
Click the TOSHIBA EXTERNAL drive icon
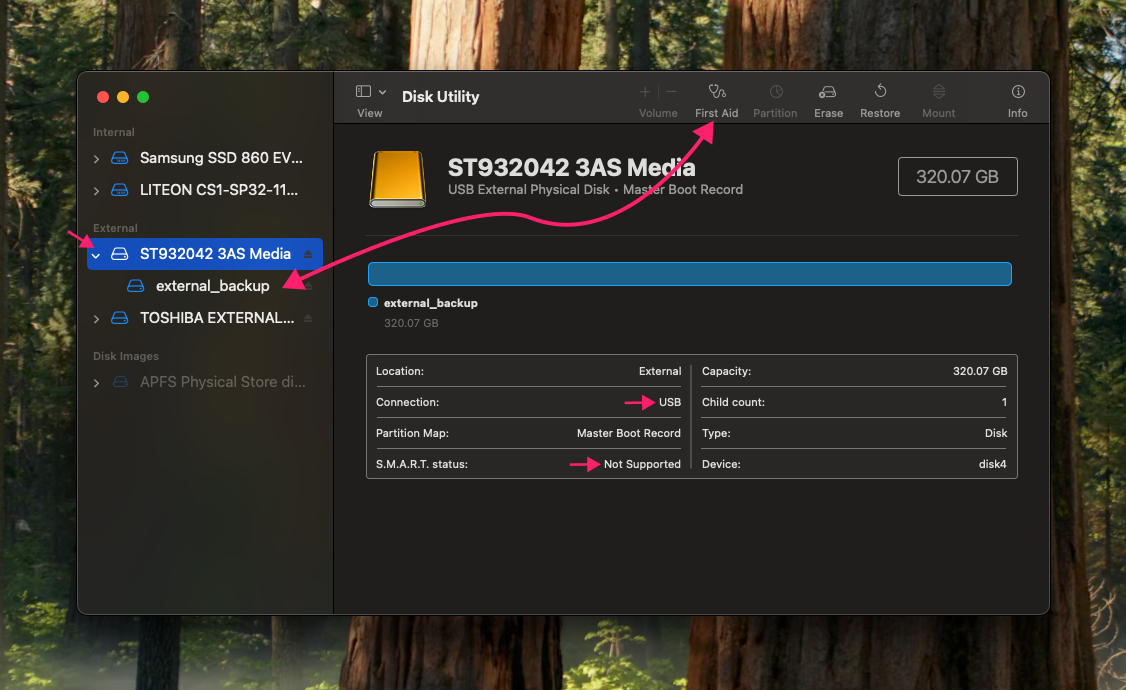click(x=120, y=318)
